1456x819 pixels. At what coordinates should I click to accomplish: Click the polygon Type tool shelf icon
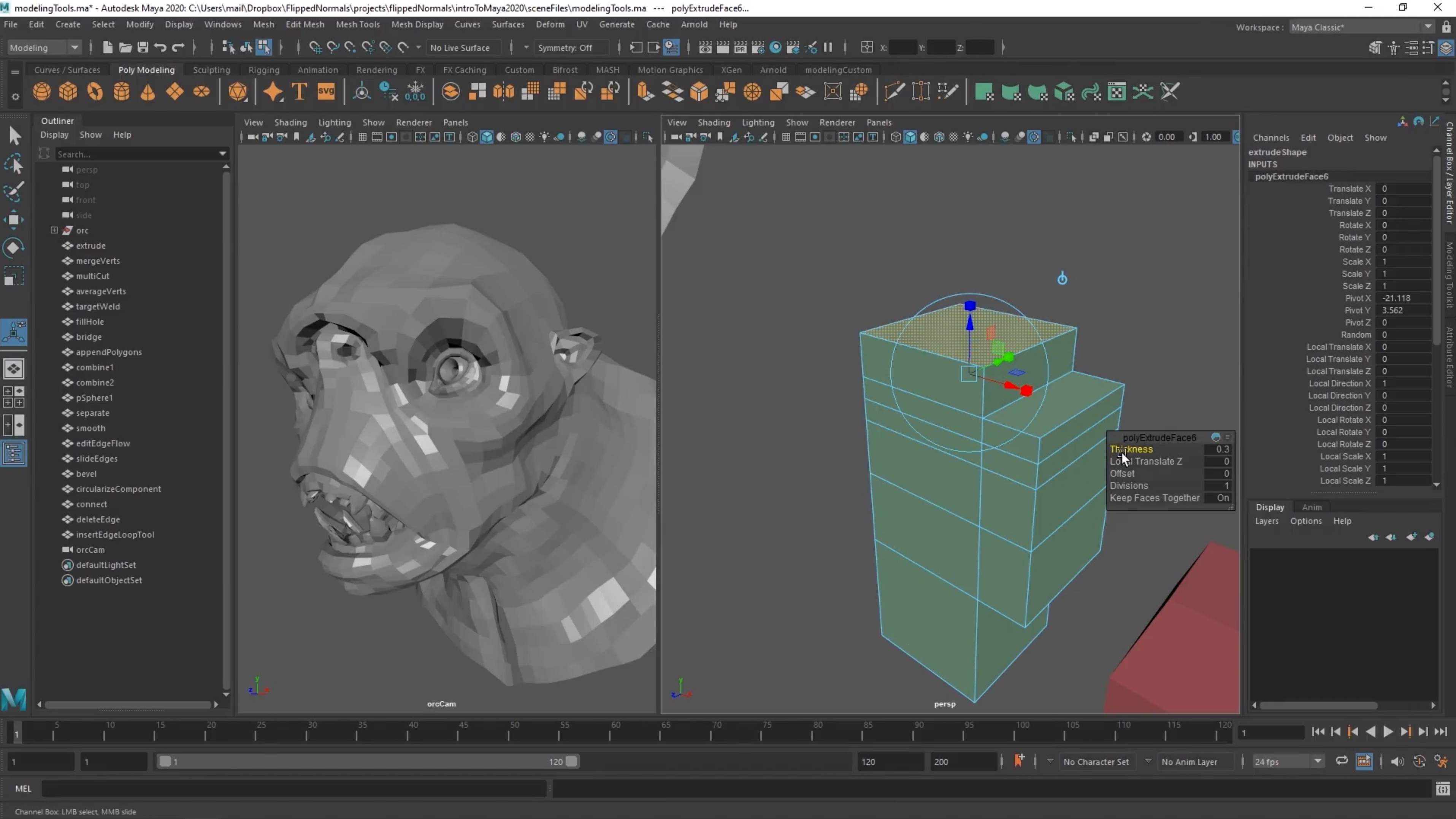(299, 92)
